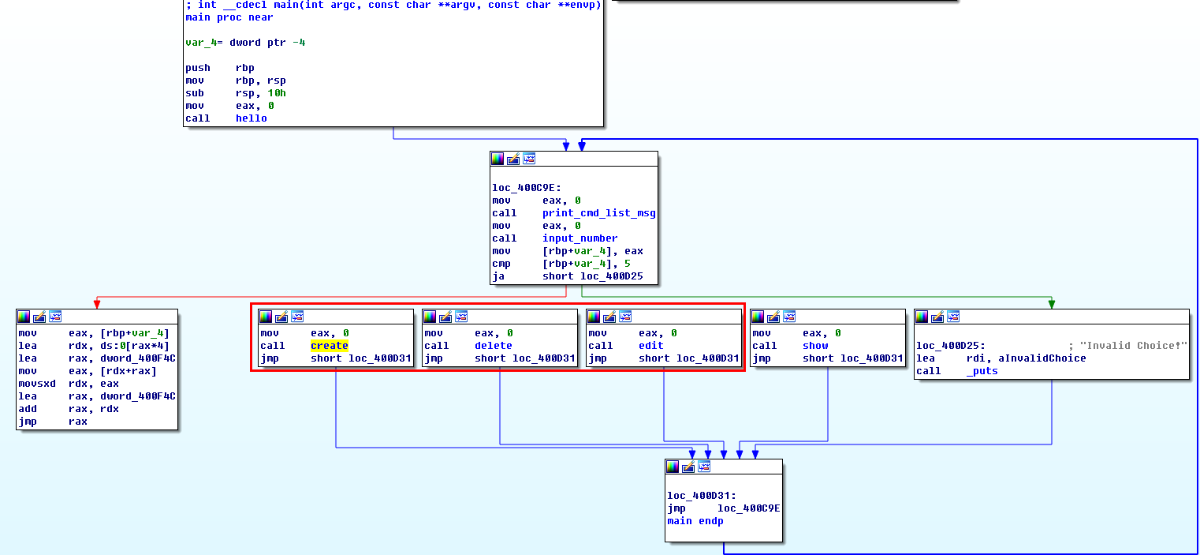Screen dimensions: 1200x555
Task: Click group icon on jmp rax block
Action: click(56, 316)
